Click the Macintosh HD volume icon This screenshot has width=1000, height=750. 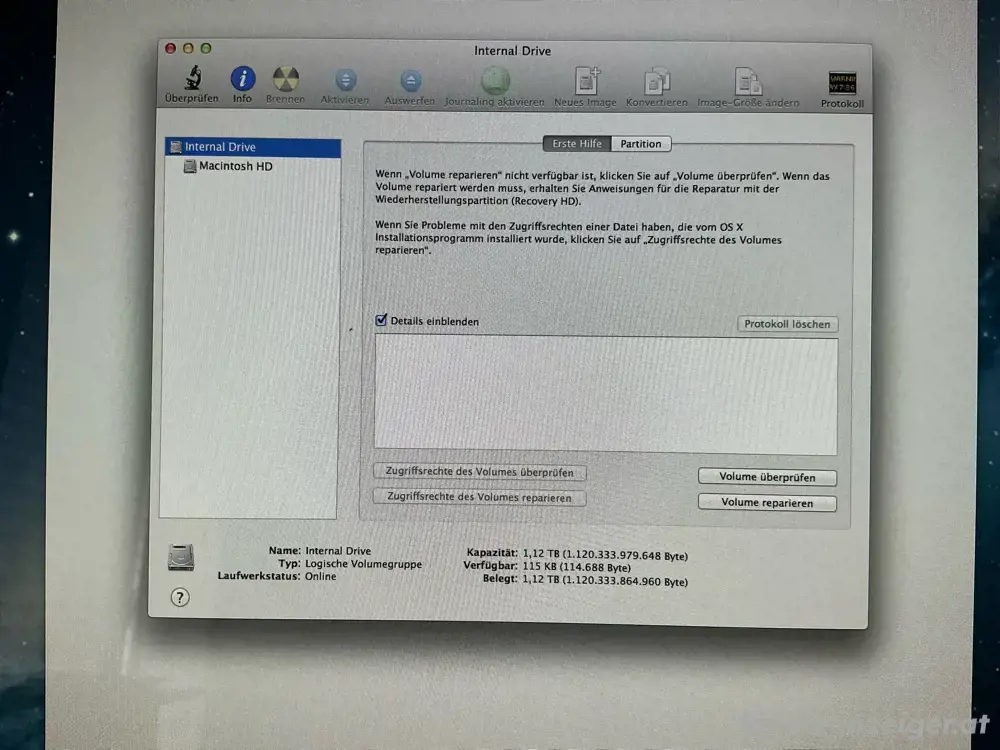[189, 166]
